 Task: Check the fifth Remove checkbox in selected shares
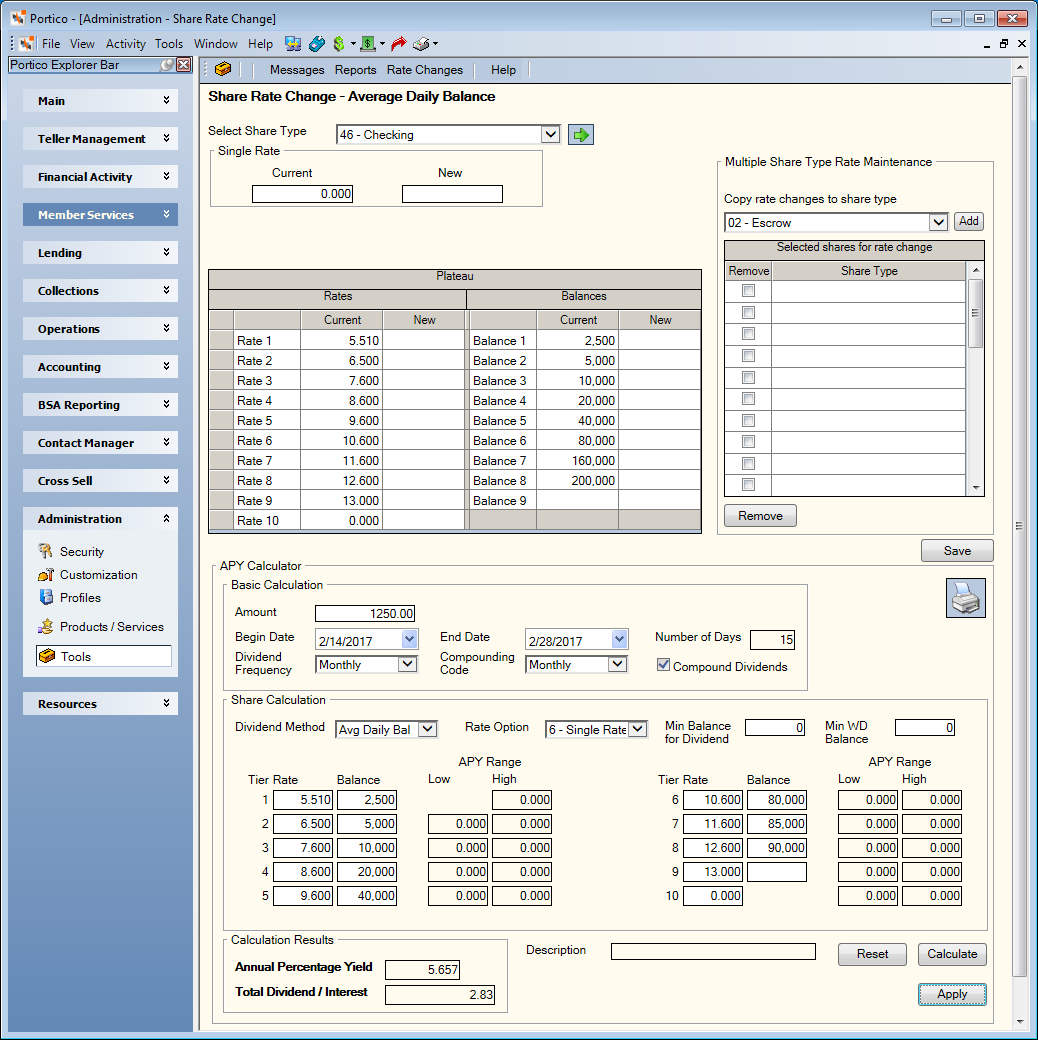point(748,377)
